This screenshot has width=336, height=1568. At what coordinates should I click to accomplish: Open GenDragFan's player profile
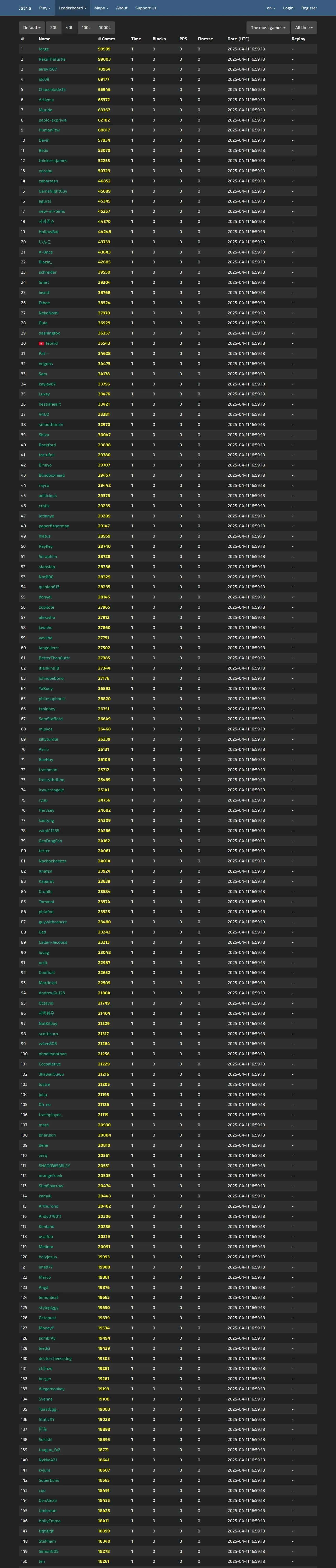click(50, 841)
